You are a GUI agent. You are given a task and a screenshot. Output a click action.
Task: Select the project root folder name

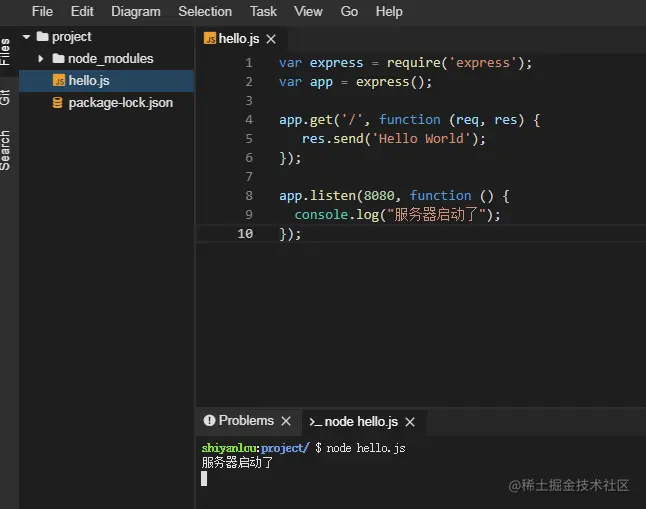click(x=71, y=37)
